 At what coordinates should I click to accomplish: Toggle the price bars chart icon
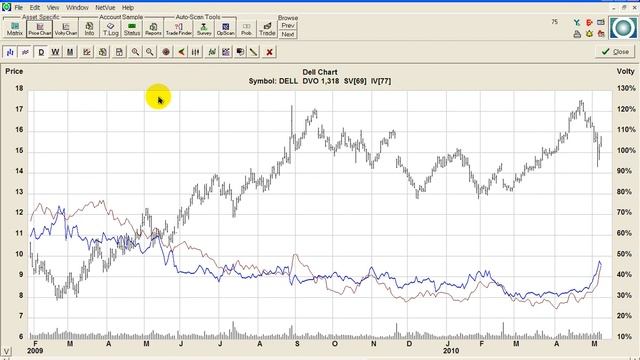tap(10, 52)
